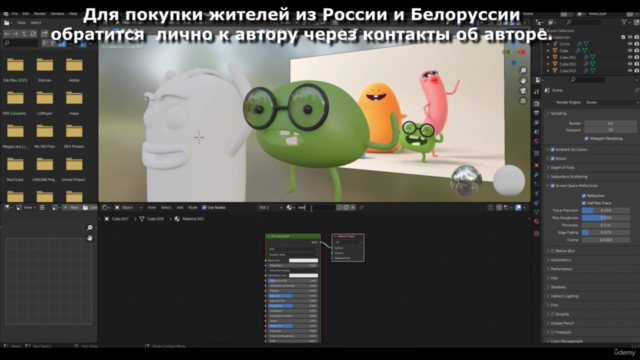The height and width of the screenshot is (360, 640).
Task: Click the node editor pin icon
Action: point(361,207)
